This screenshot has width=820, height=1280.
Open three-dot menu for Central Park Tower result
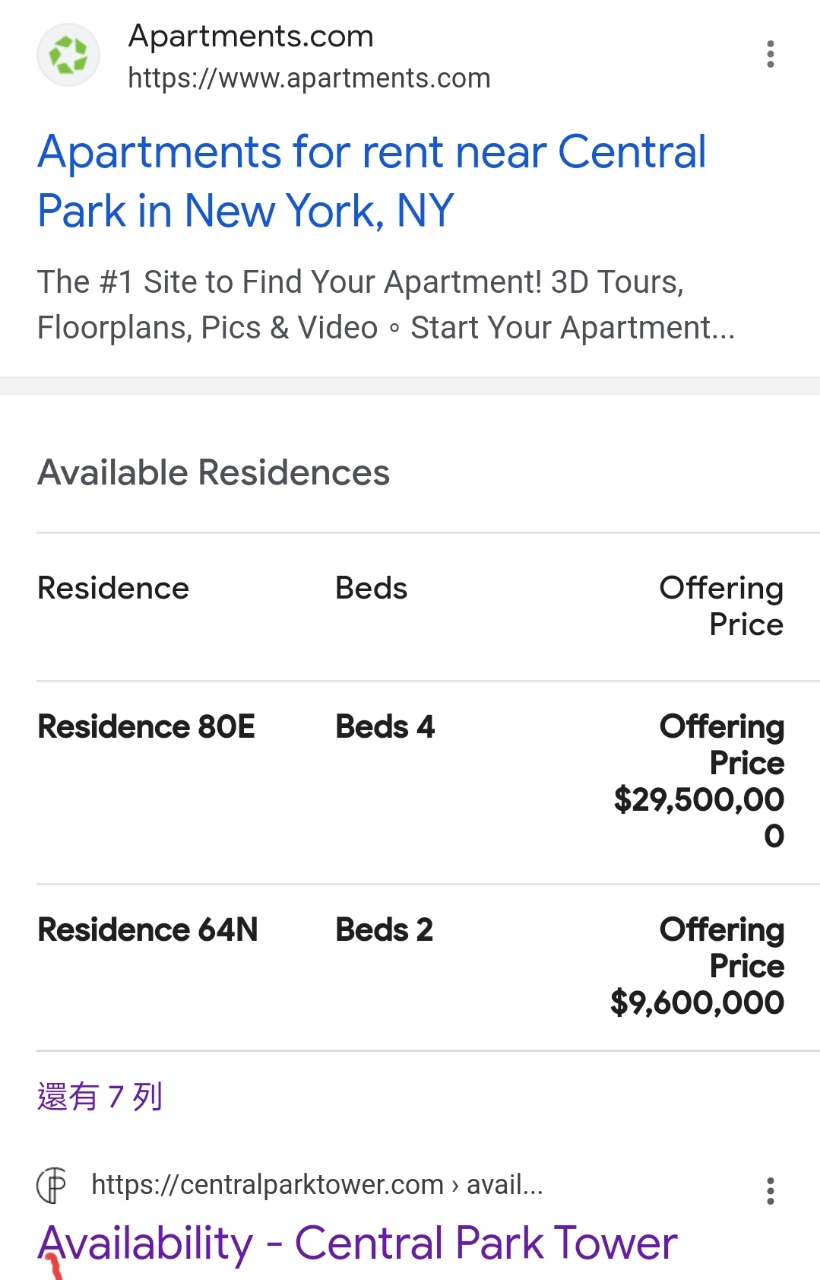pyautogui.click(x=770, y=1191)
